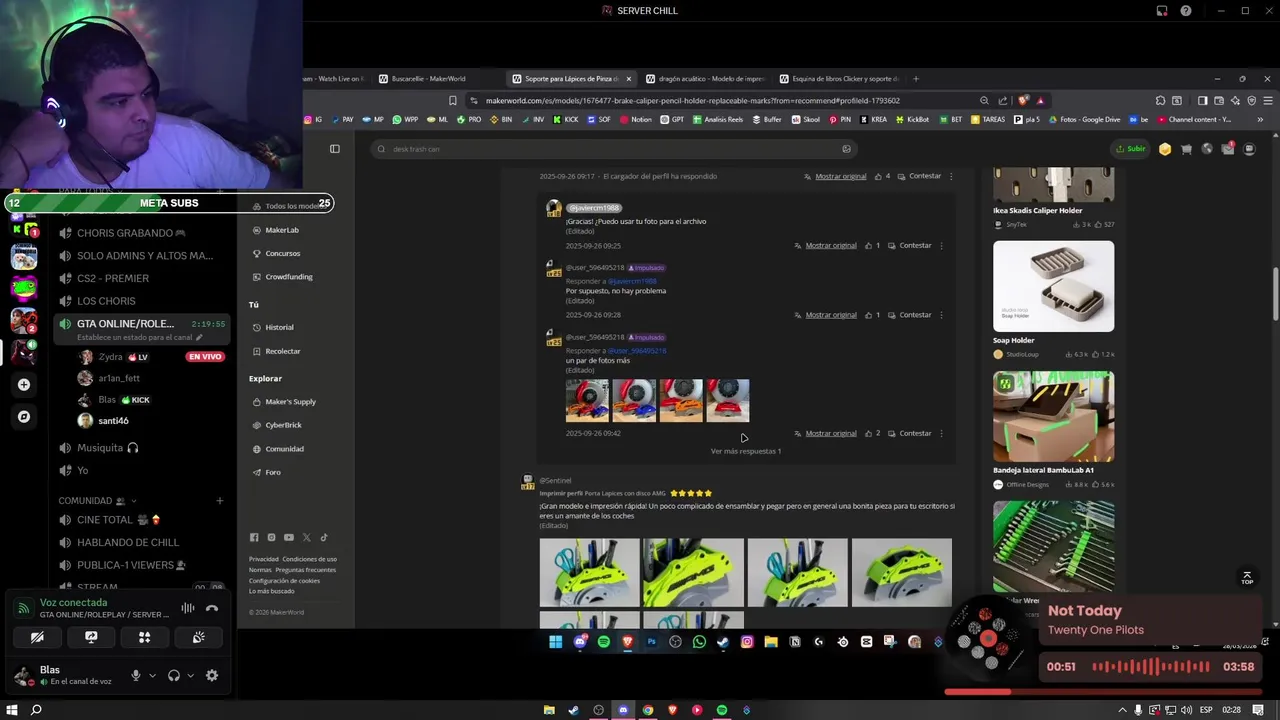Toggle the MakerWorld sidebar panel
The image size is (1280, 720).
(x=335, y=149)
